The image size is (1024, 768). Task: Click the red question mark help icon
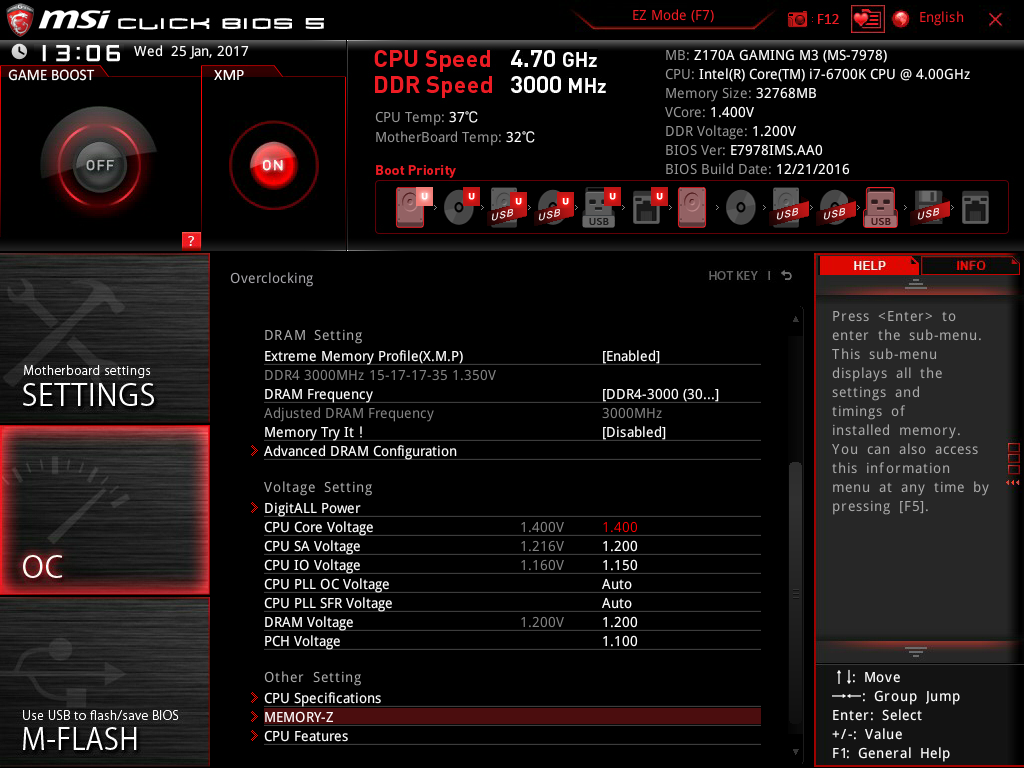(x=191, y=240)
